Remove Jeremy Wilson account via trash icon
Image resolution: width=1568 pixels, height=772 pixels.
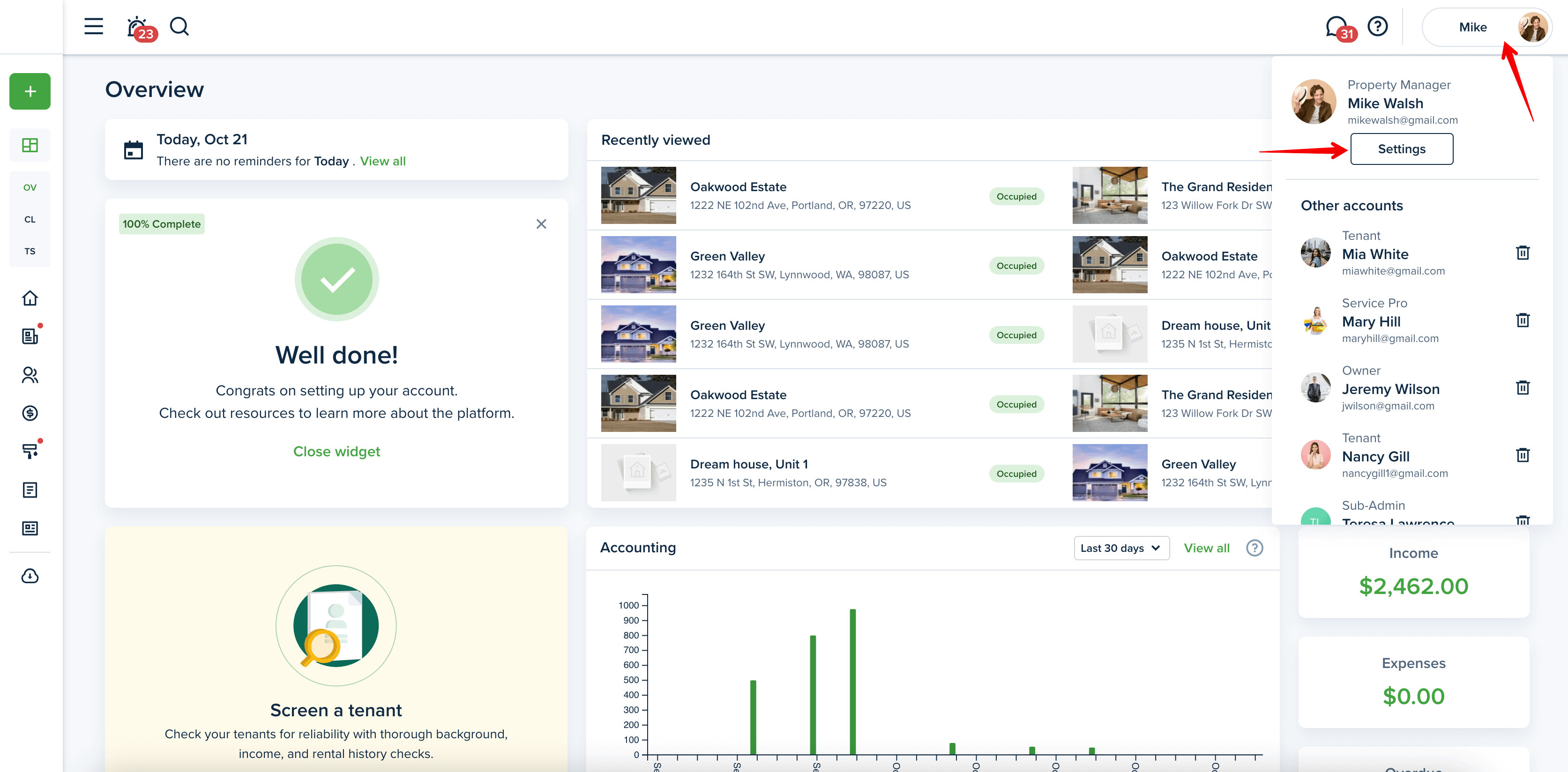pyautogui.click(x=1523, y=388)
